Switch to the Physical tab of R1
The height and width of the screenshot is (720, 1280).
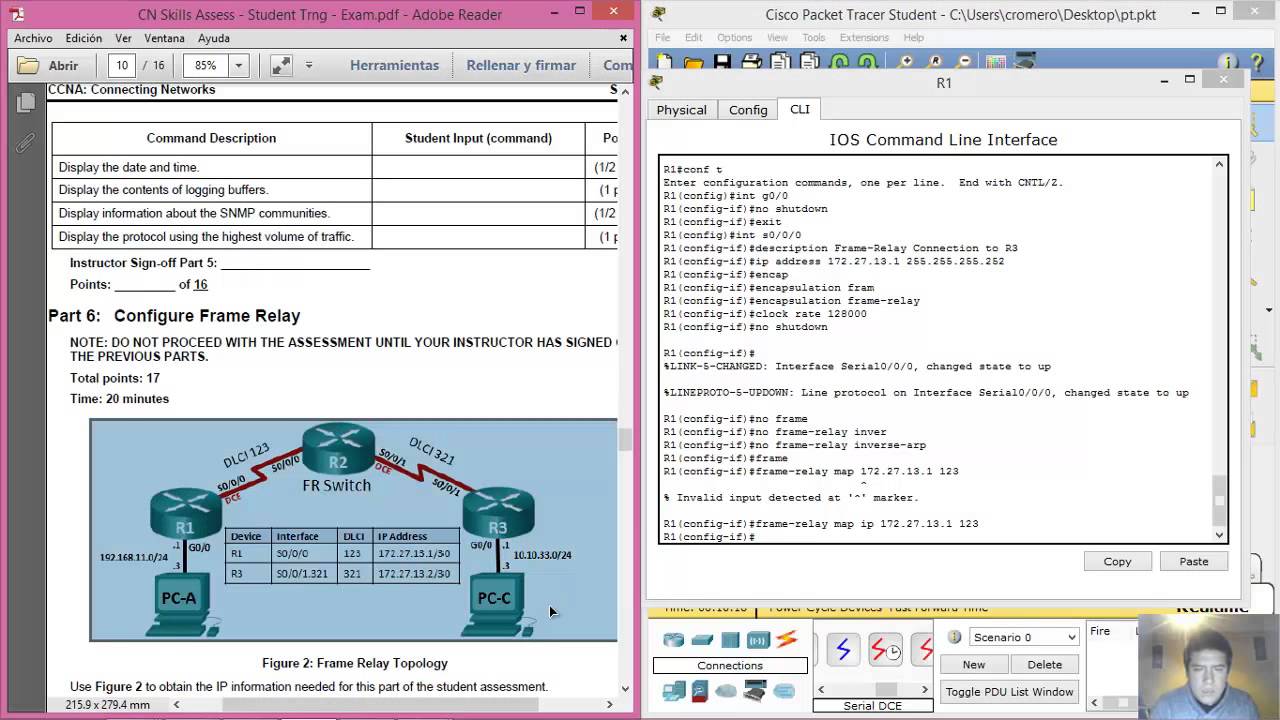681,110
